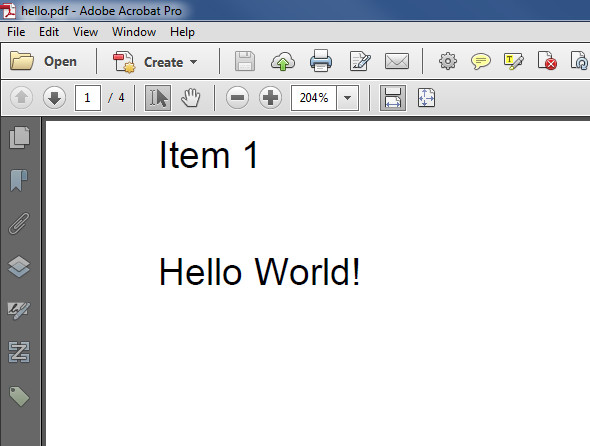Open the View menu

pyautogui.click(x=85, y=32)
